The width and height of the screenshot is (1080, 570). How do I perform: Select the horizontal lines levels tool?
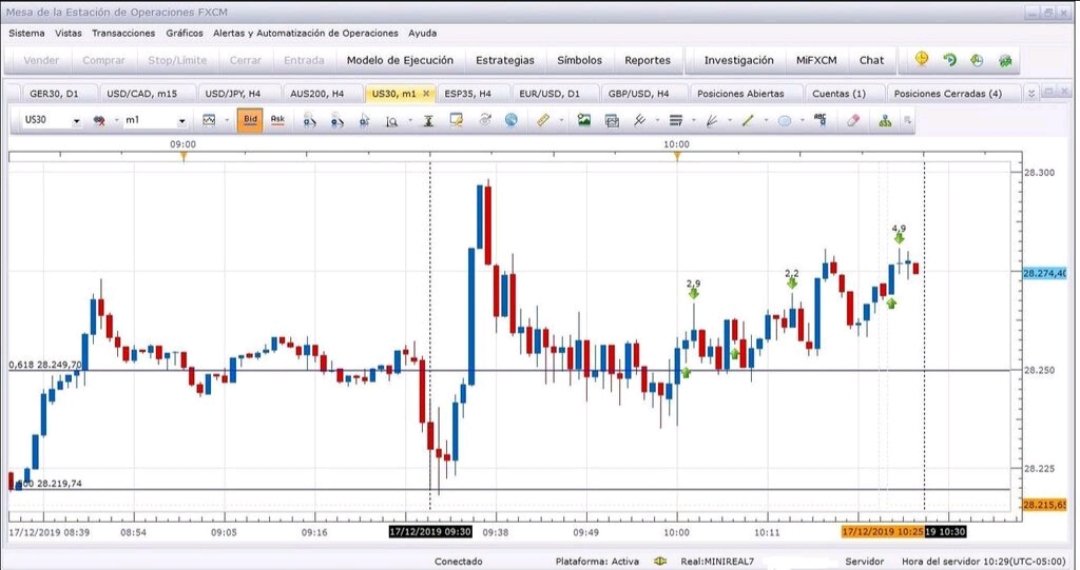pyautogui.click(x=676, y=120)
